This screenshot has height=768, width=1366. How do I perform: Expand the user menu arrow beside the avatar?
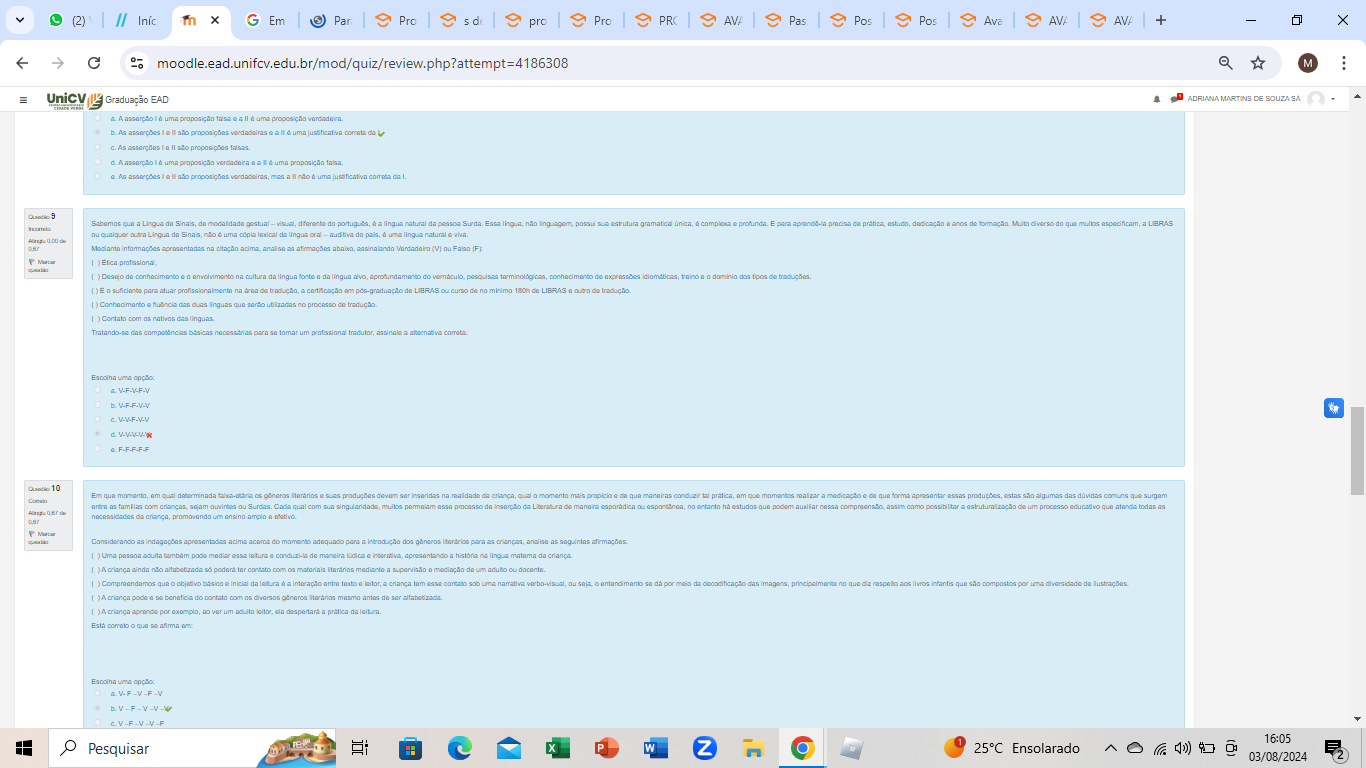[x=1333, y=99]
